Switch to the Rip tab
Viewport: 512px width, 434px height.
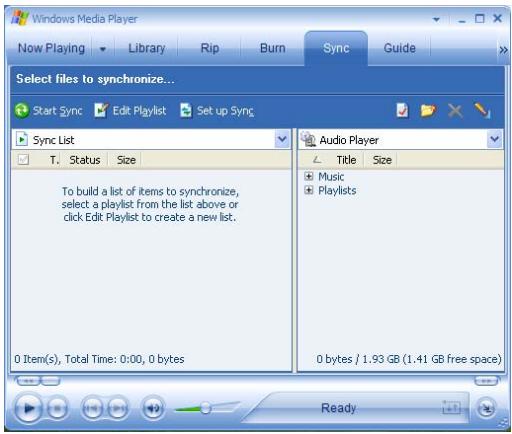point(210,49)
